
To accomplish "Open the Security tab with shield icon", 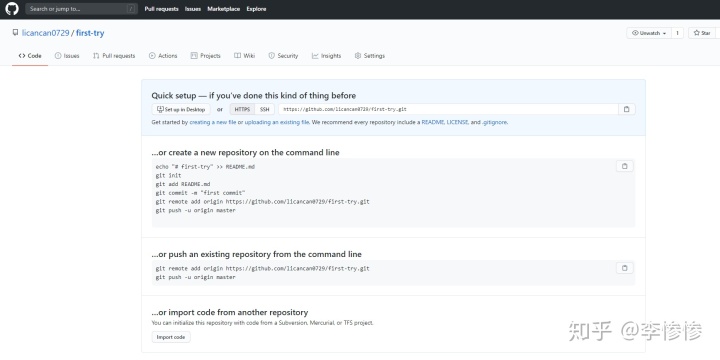I will click(x=283, y=56).
